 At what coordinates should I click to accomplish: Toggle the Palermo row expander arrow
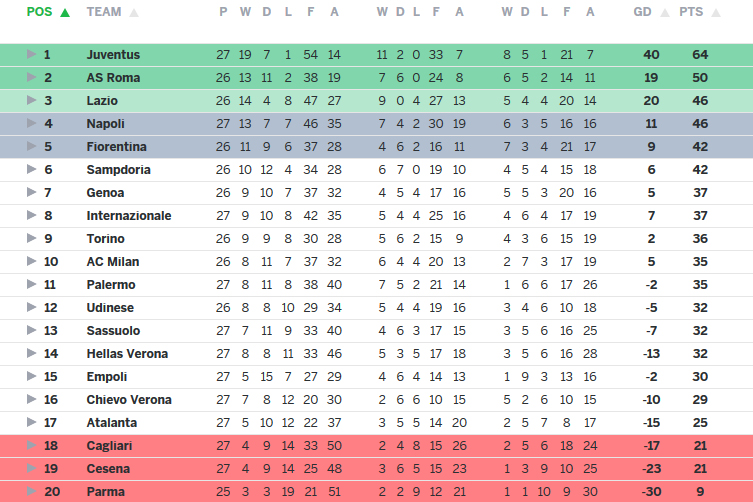(31, 284)
